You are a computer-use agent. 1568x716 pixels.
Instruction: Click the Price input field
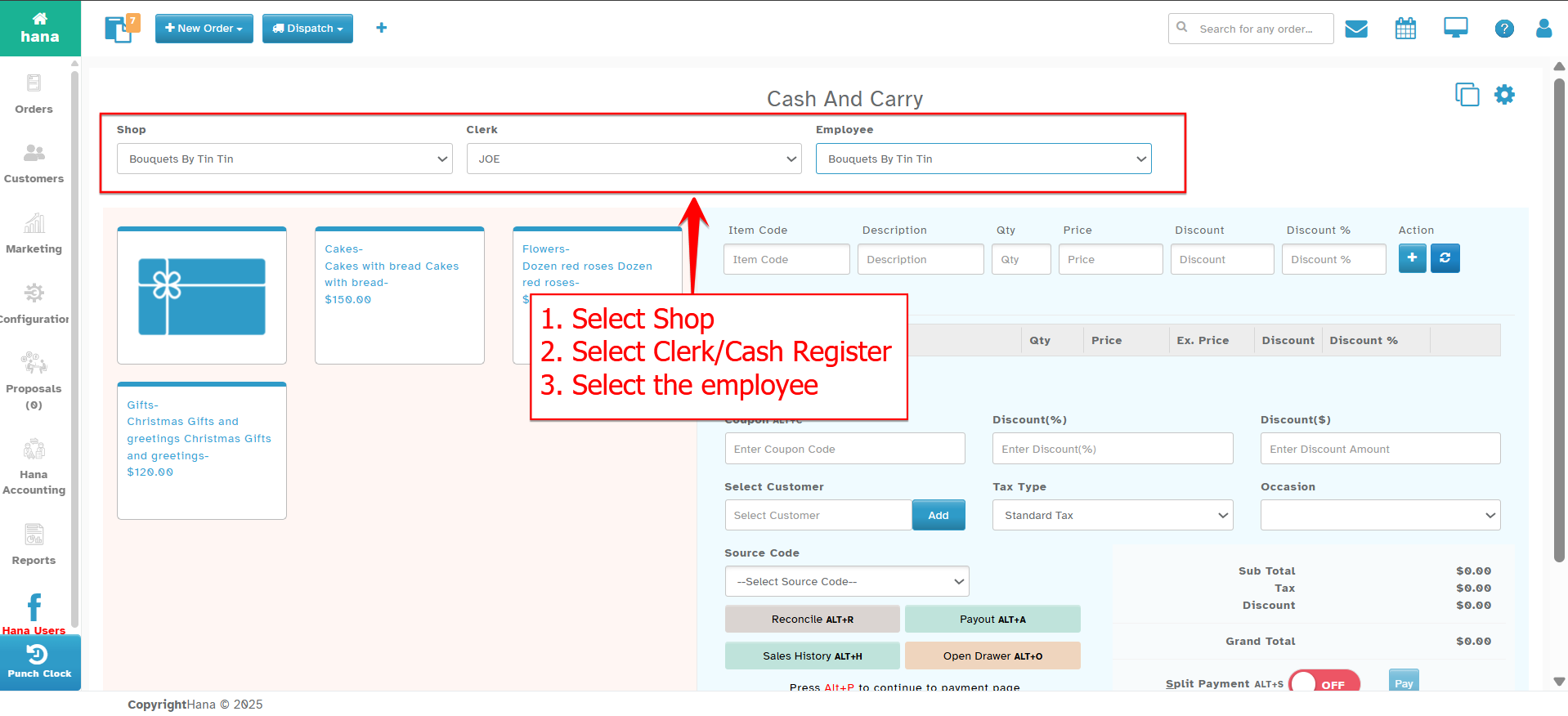(1110, 259)
